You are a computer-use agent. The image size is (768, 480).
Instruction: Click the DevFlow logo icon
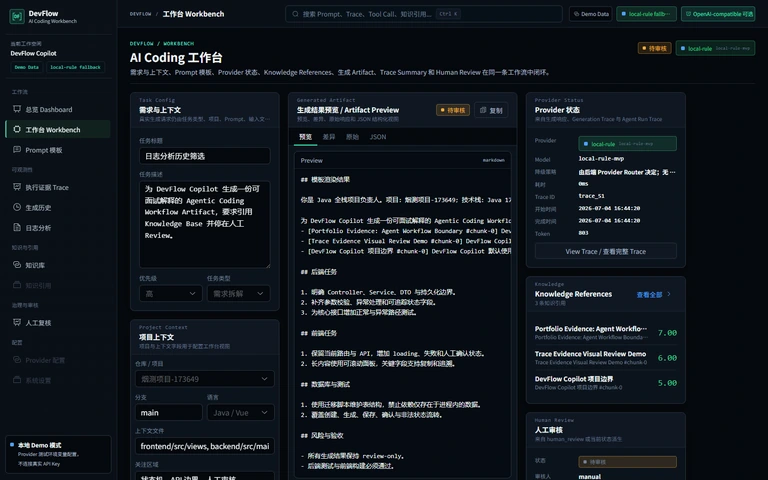(x=17, y=16)
